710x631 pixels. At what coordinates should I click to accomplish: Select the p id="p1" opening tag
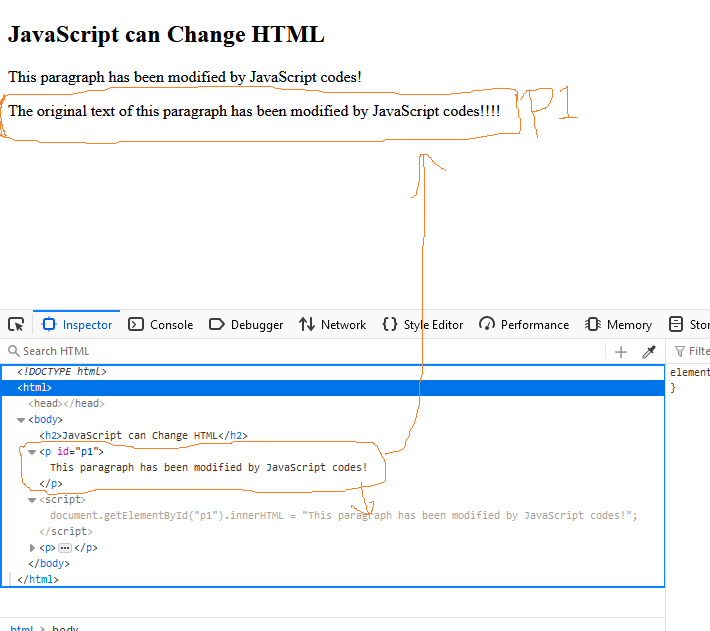coord(72,451)
